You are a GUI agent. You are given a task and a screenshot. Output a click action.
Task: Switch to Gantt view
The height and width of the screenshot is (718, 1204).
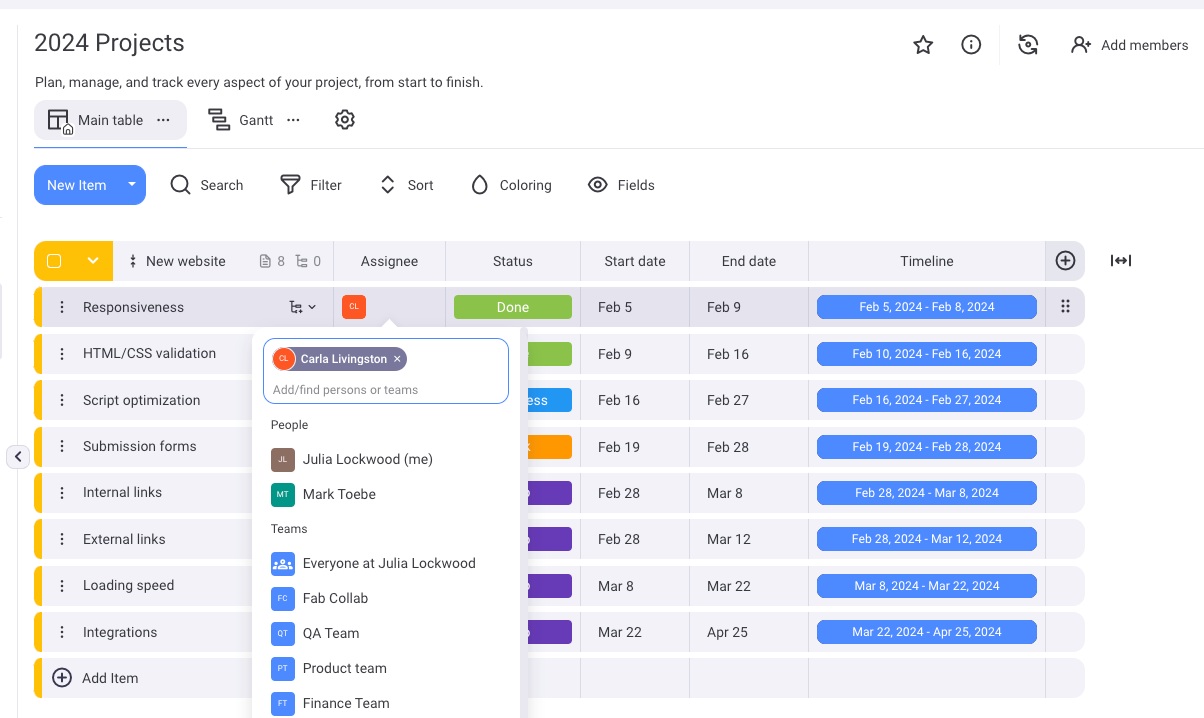240,120
